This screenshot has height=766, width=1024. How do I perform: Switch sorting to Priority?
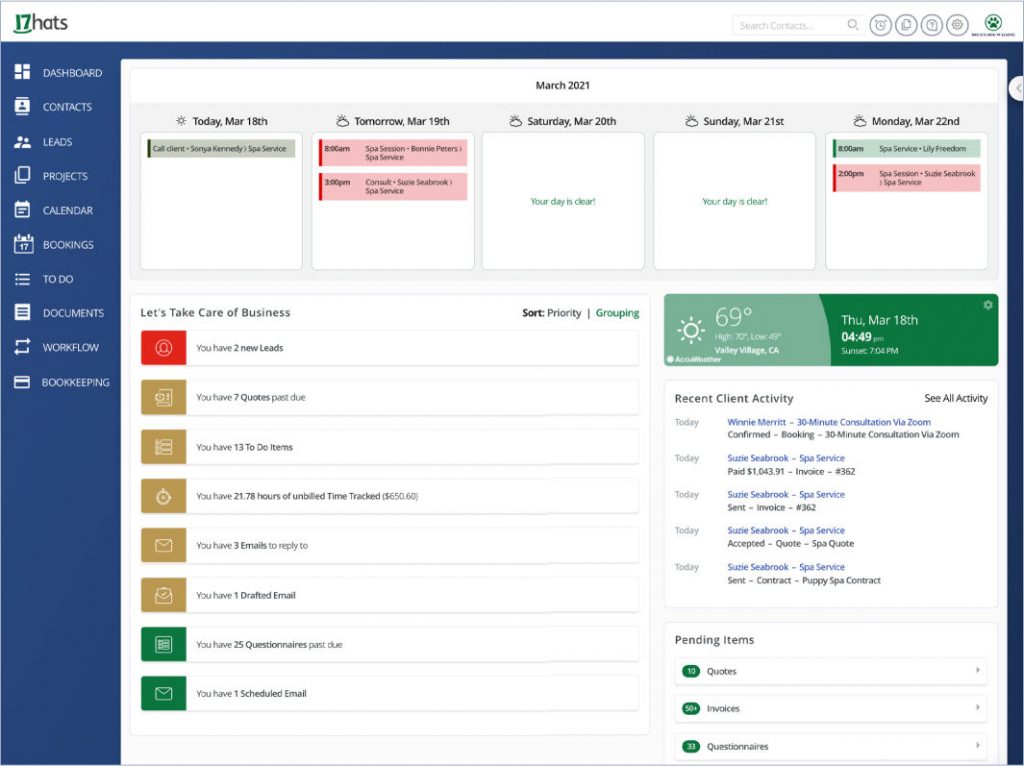[x=564, y=313]
